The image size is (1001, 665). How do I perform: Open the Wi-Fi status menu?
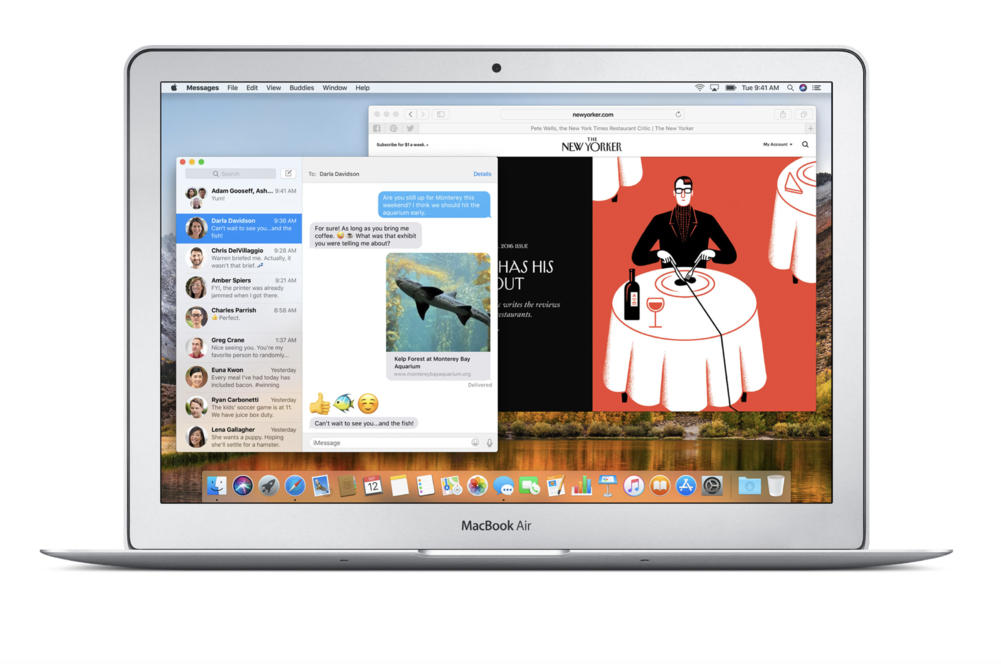(x=700, y=87)
